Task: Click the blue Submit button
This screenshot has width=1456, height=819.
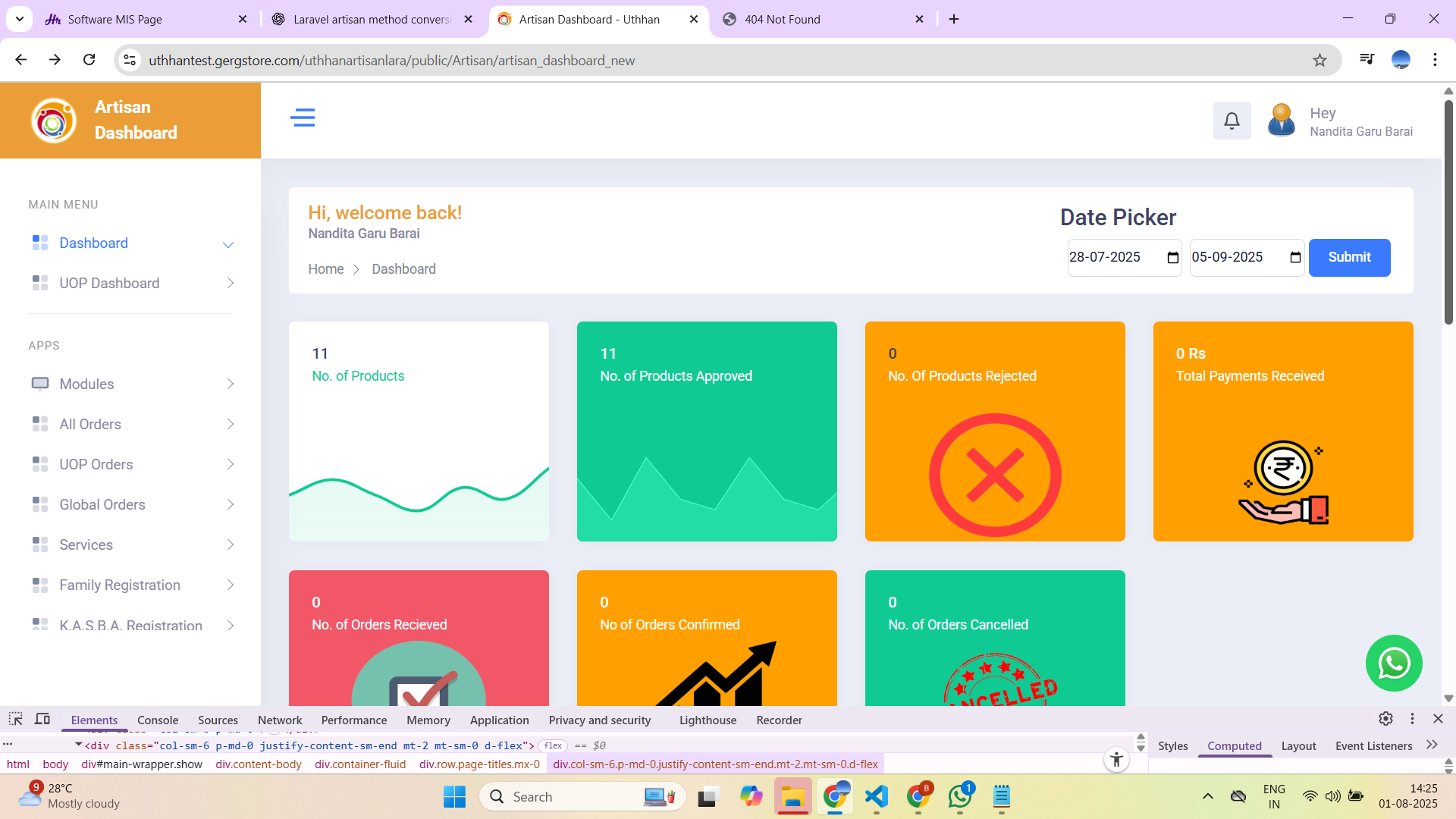Action: pos(1349,258)
